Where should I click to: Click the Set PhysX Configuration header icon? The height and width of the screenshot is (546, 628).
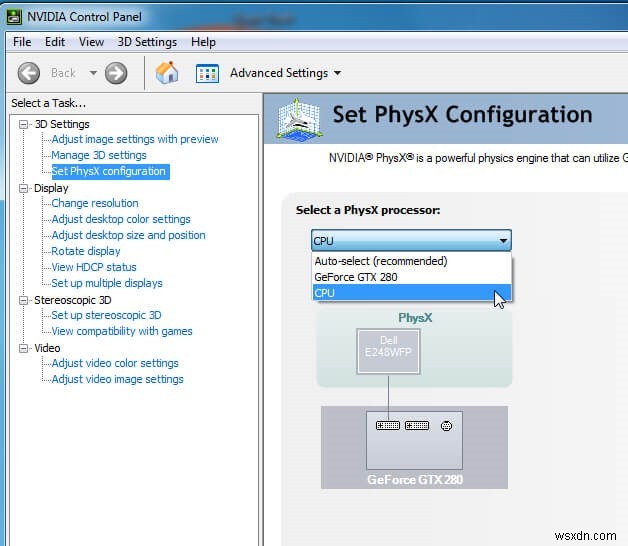click(299, 120)
